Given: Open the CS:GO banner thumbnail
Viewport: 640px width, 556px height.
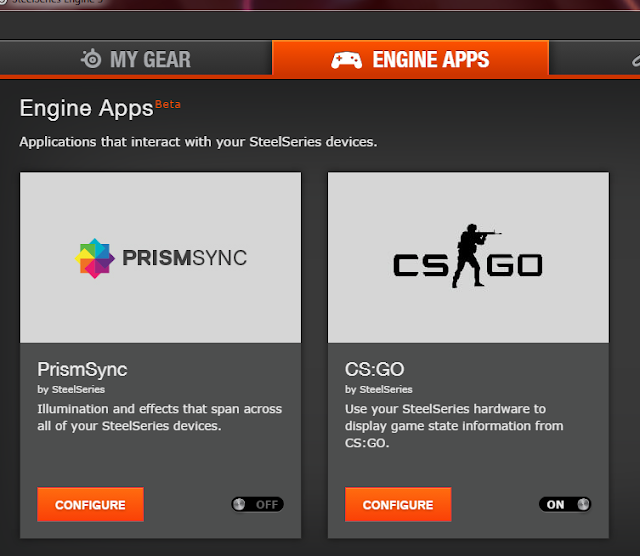Looking at the screenshot, I should pyautogui.click(x=468, y=258).
